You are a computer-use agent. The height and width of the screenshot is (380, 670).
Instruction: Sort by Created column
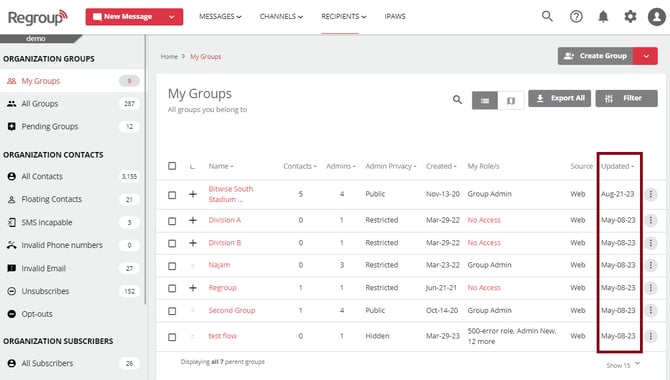pyautogui.click(x=441, y=166)
